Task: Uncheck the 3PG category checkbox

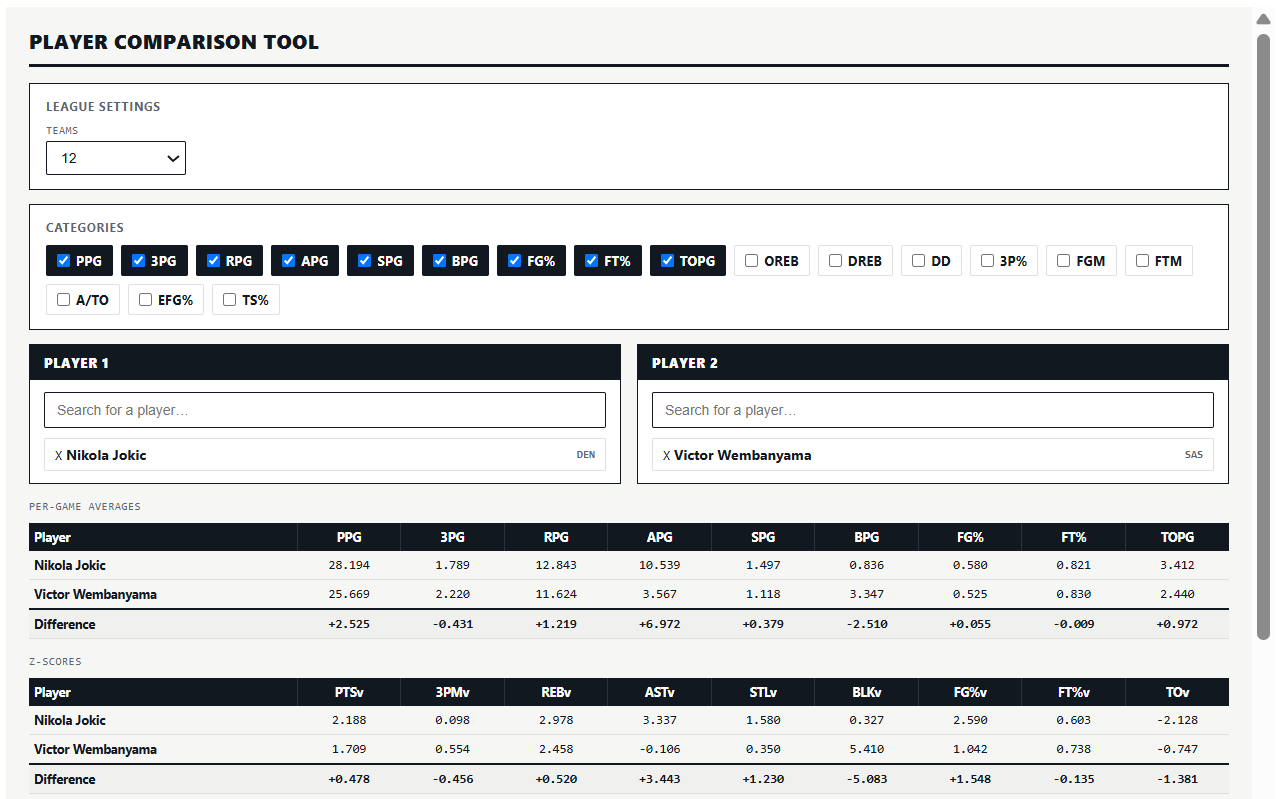Action: click(x=139, y=261)
